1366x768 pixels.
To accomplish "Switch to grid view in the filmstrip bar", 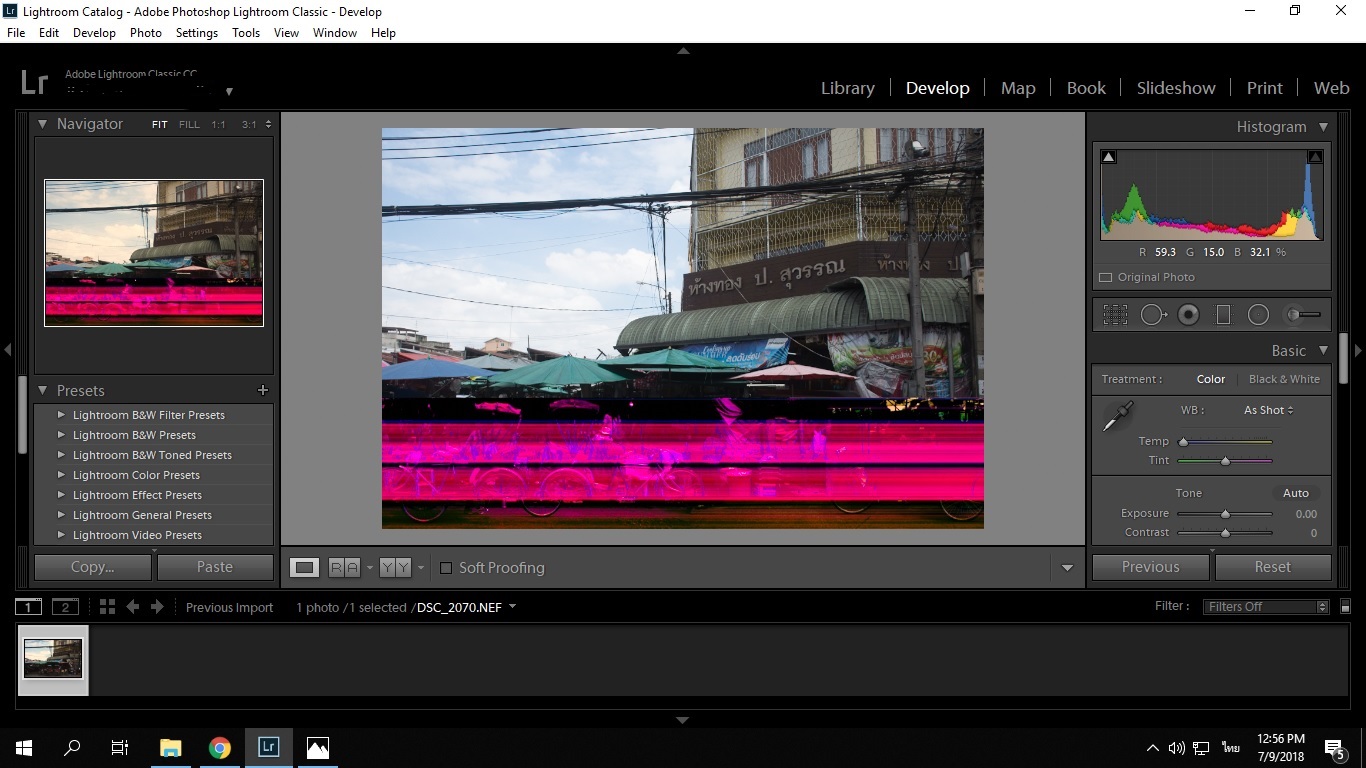I will pyautogui.click(x=107, y=607).
